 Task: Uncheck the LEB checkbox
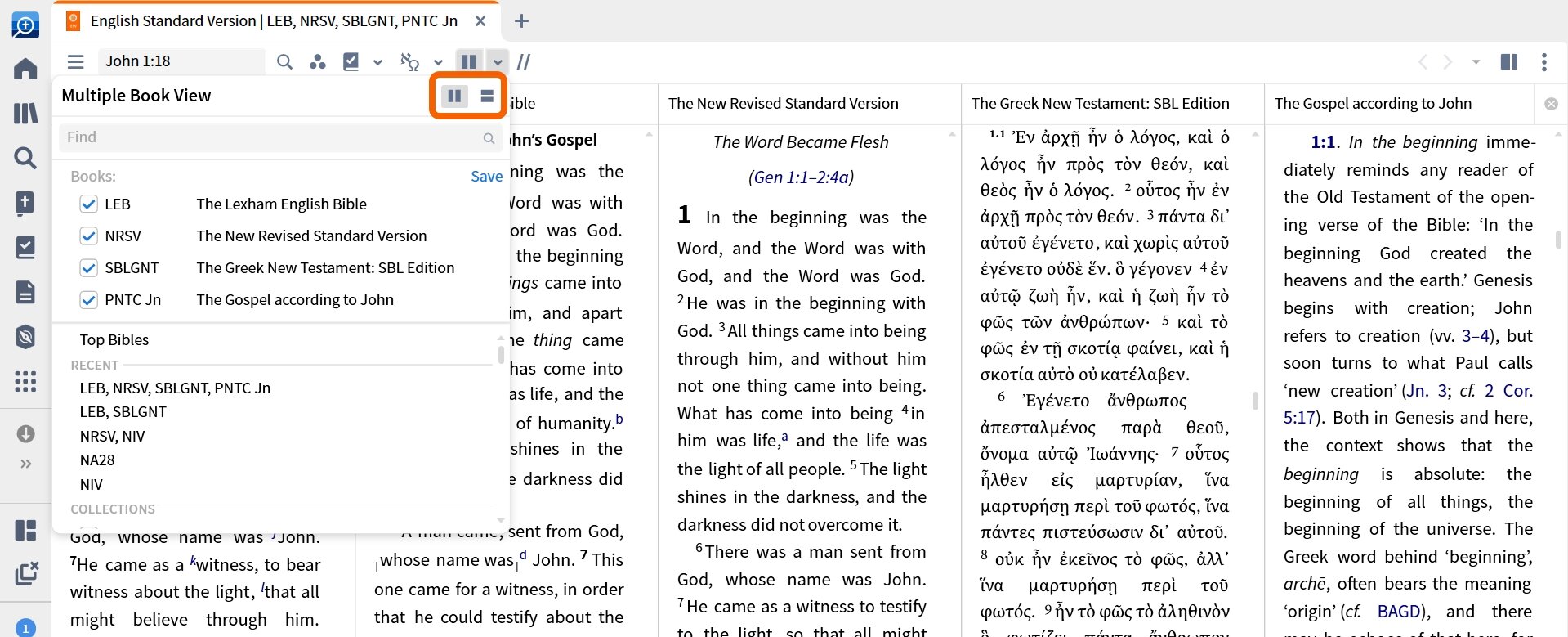89,204
